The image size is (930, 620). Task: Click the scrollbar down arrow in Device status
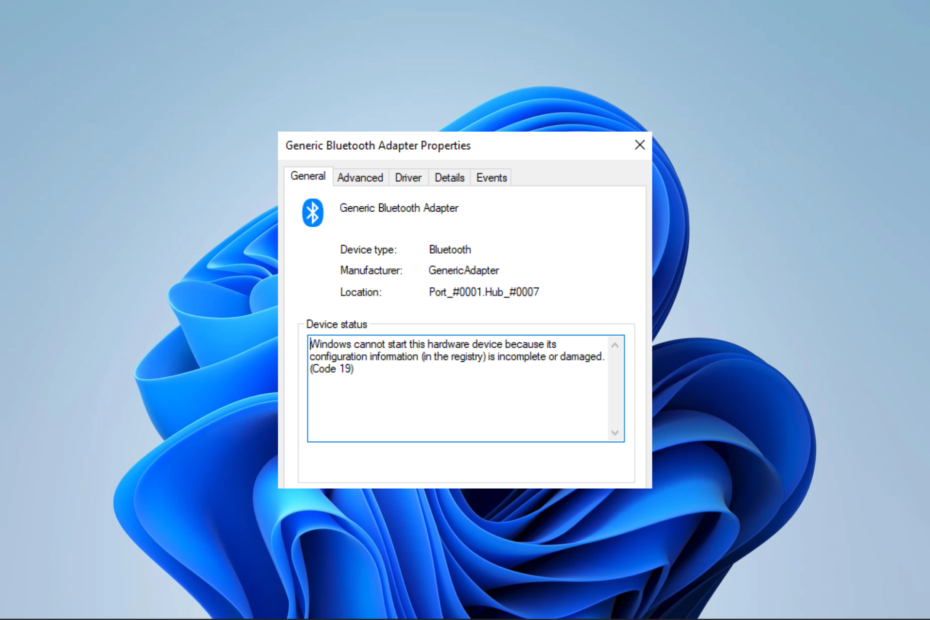pyautogui.click(x=615, y=432)
